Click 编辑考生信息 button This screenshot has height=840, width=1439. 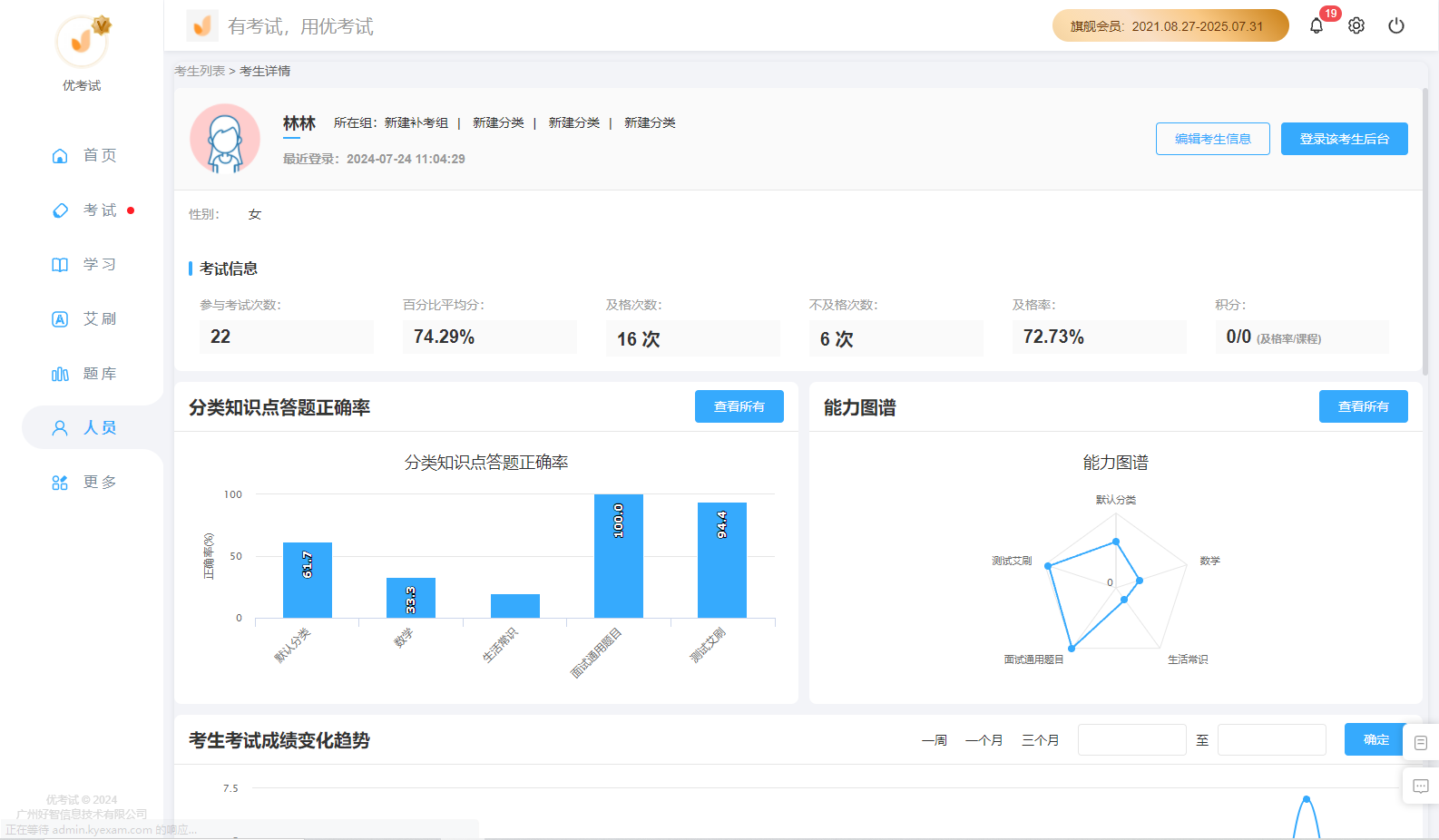pos(1213,139)
